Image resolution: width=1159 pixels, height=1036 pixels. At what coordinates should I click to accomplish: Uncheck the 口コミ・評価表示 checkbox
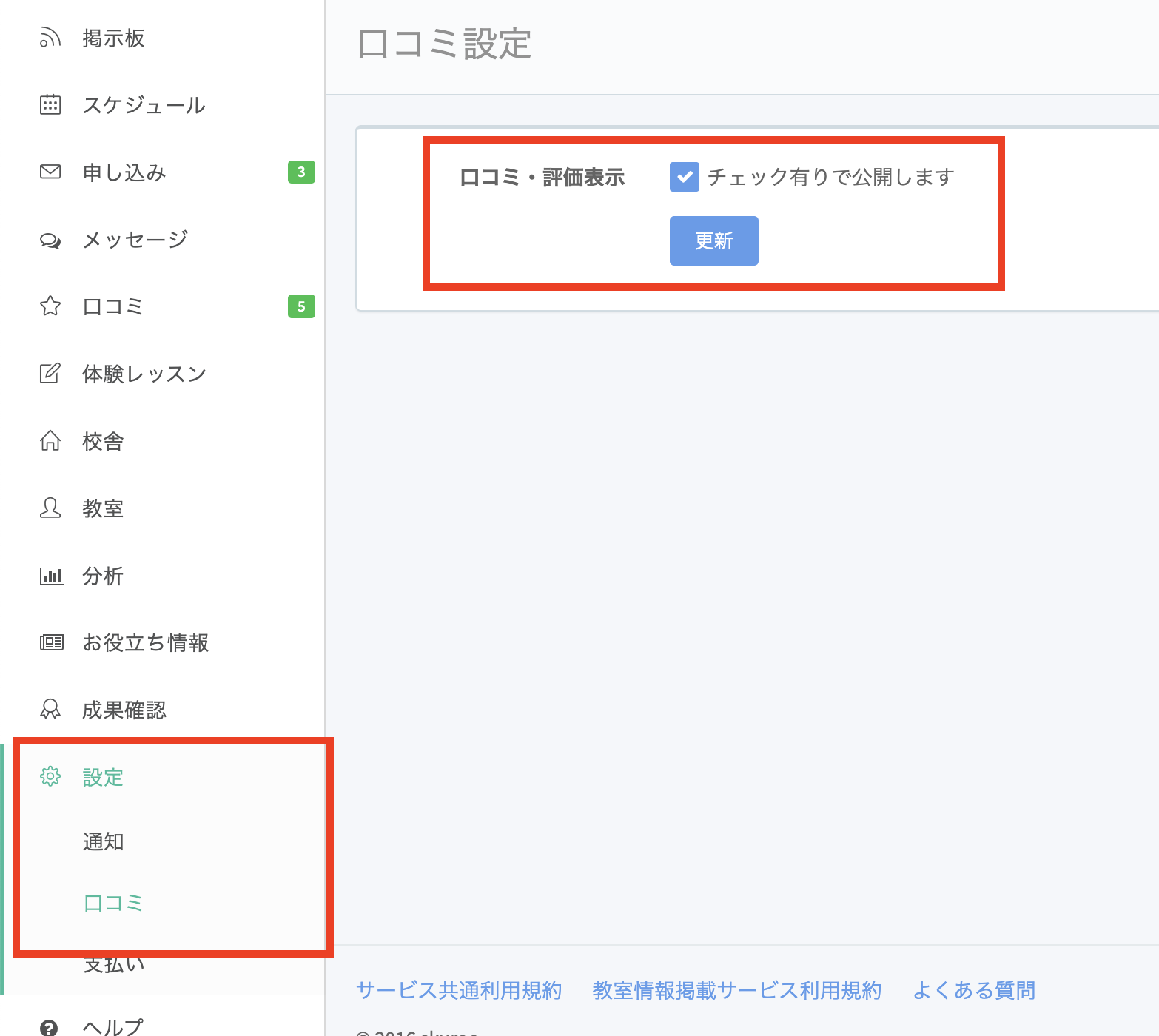(684, 177)
